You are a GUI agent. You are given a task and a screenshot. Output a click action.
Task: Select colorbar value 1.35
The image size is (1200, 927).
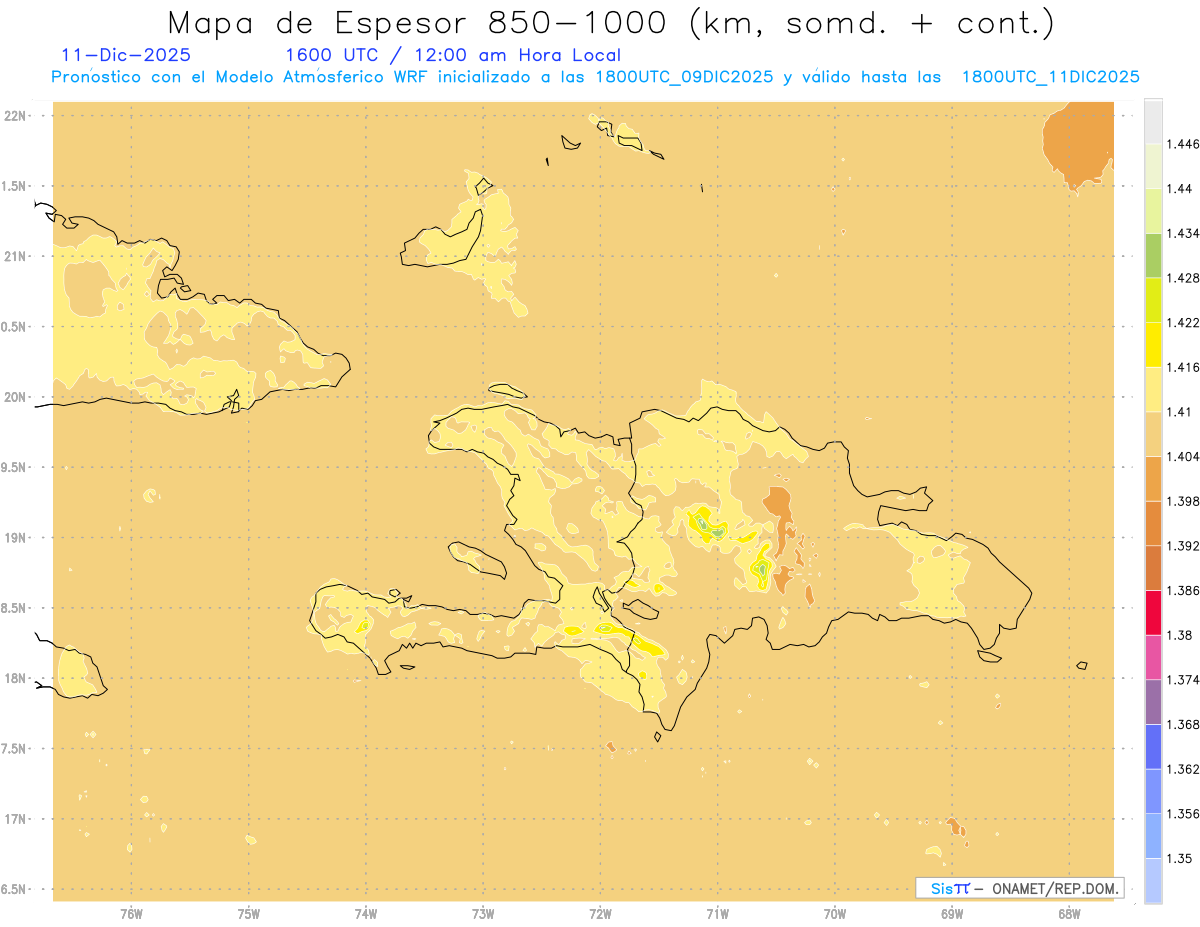click(1180, 858)
